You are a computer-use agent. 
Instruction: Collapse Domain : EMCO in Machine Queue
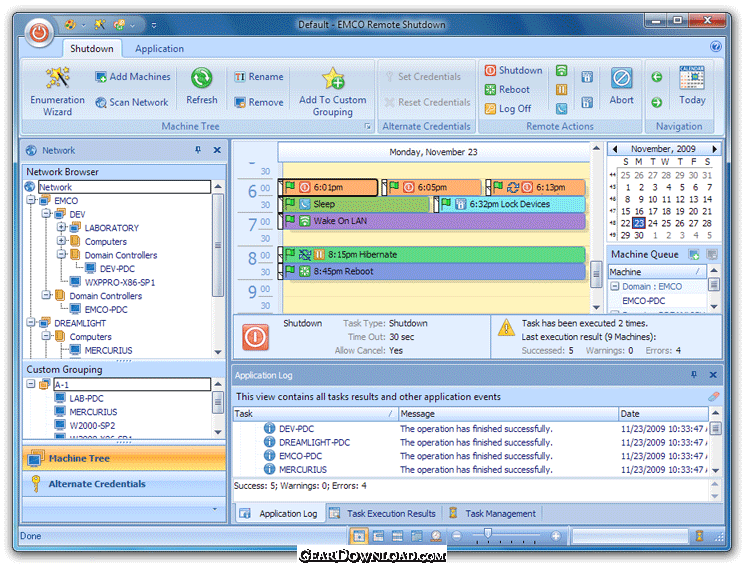615,286
